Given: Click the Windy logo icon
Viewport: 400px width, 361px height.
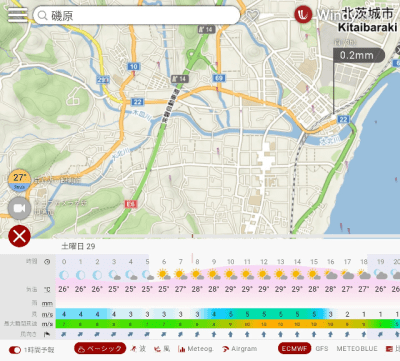Looking at the screenshot, I should (x=303, y=14).
